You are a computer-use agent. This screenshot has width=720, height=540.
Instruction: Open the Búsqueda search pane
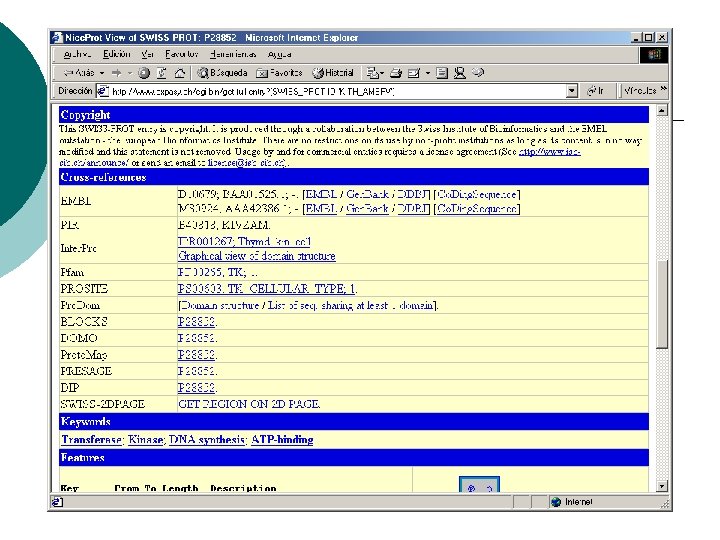click(x=223, y=73)
